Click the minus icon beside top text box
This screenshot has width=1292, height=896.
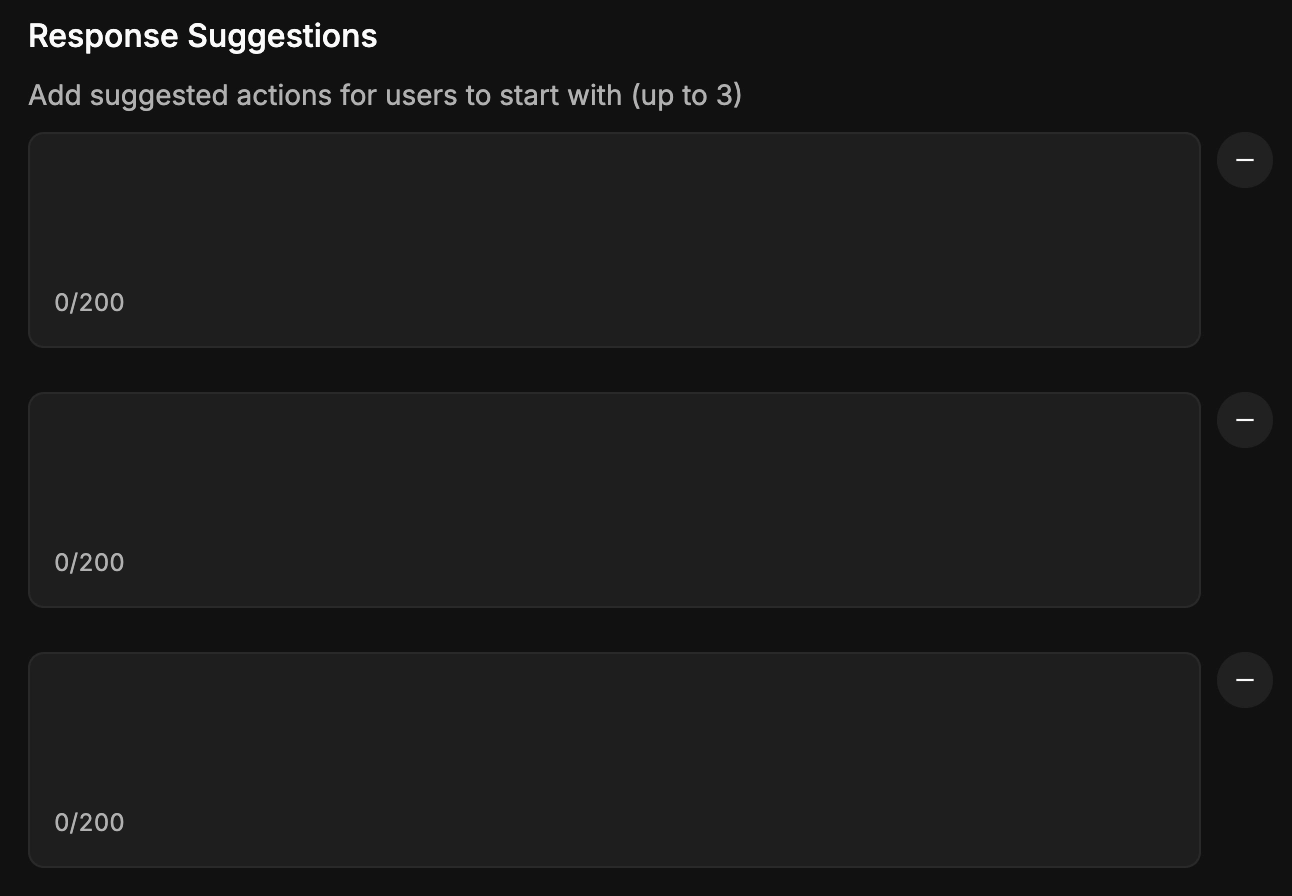(x=1244, y=160)
